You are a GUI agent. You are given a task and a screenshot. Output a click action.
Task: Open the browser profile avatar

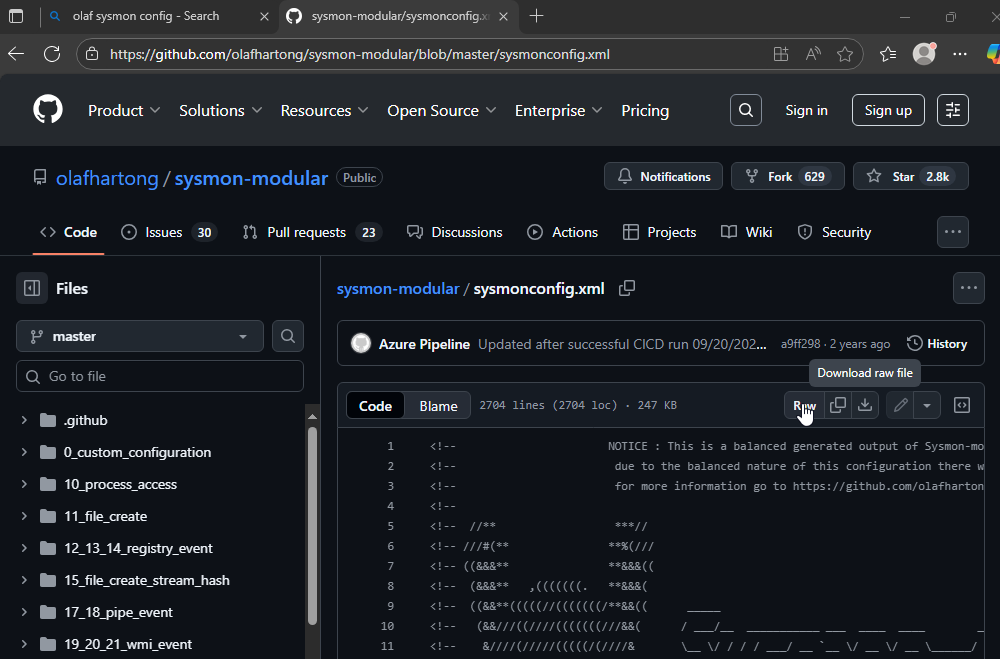[x=924, y=54]
